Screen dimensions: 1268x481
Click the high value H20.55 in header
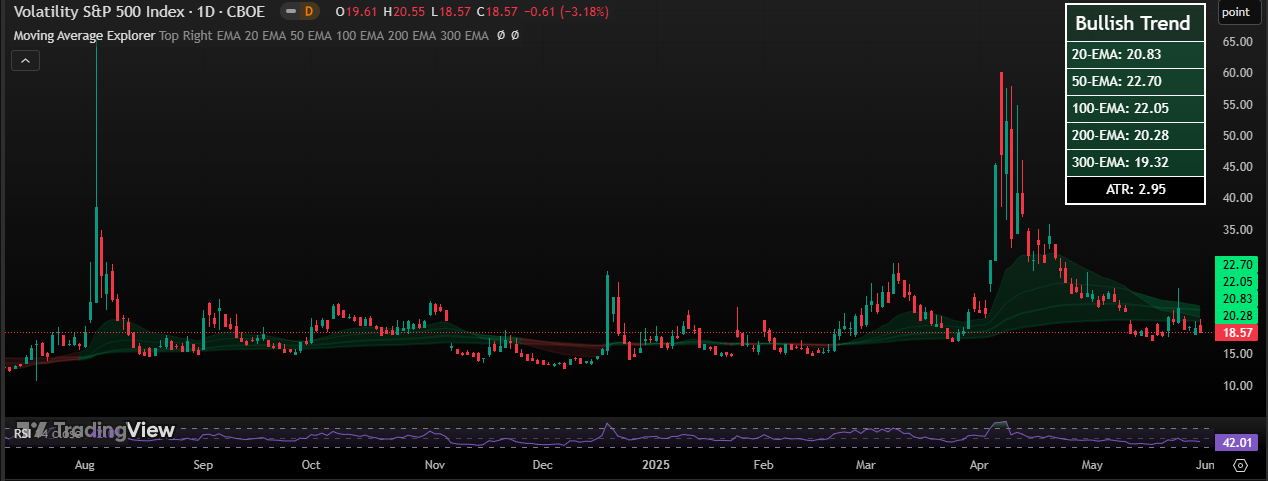403,12
